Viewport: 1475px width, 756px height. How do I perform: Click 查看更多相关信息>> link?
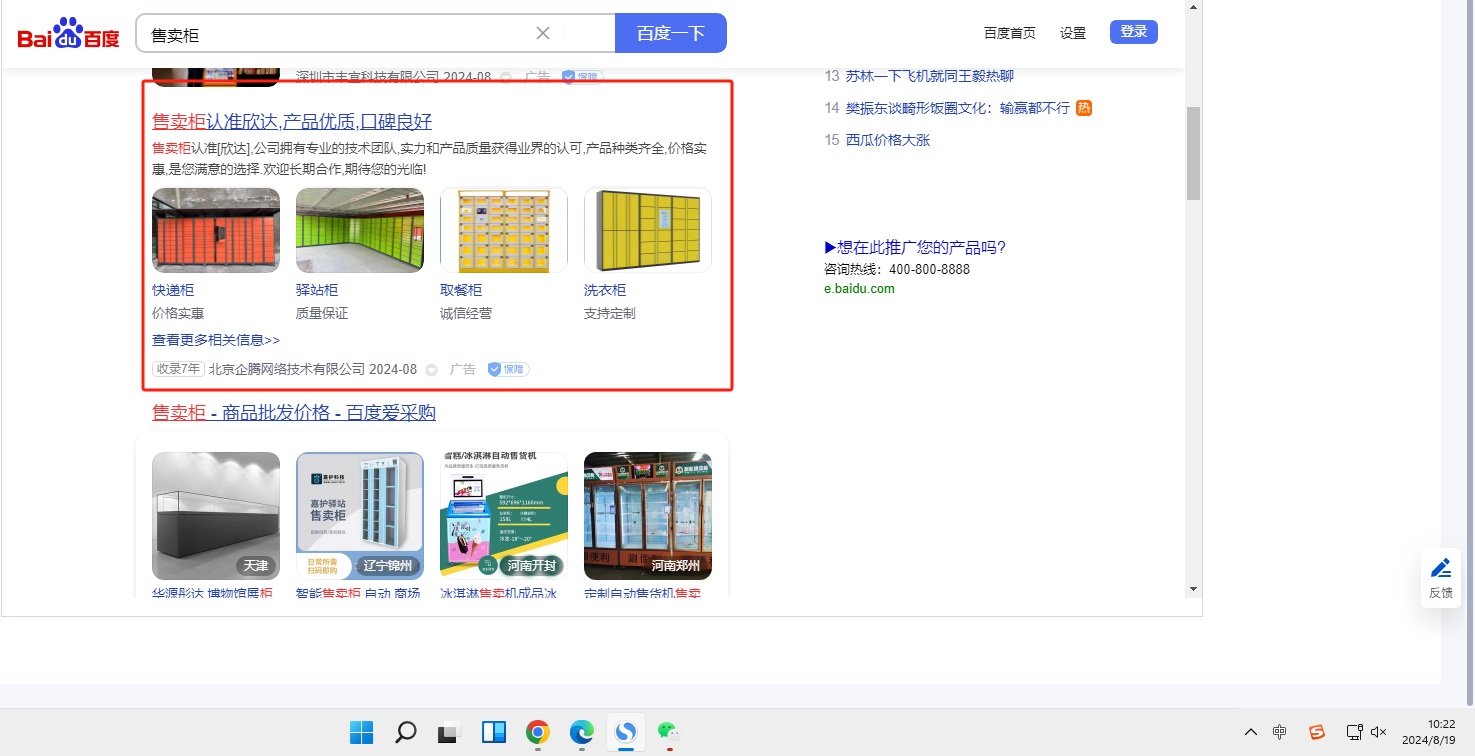point(216,340)
